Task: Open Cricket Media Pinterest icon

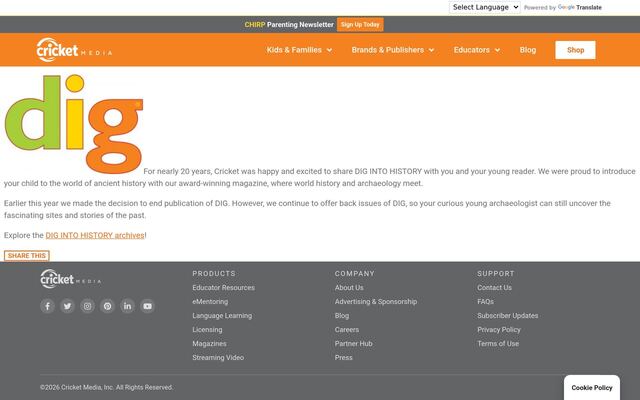Action: (x=107, y=306)
